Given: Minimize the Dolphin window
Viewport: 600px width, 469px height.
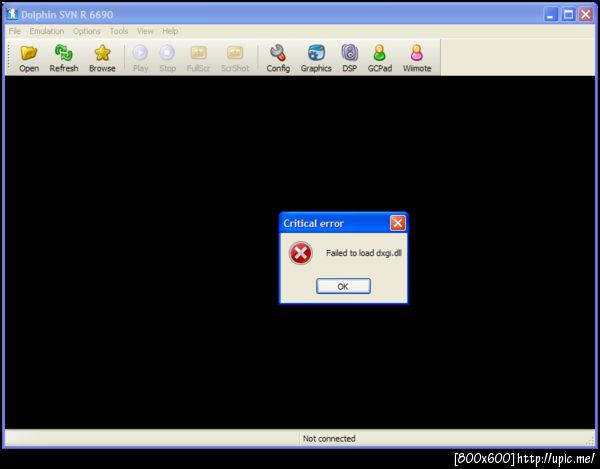Looking at the screenshot, I should pyautogui.click(x=551, y=15).
